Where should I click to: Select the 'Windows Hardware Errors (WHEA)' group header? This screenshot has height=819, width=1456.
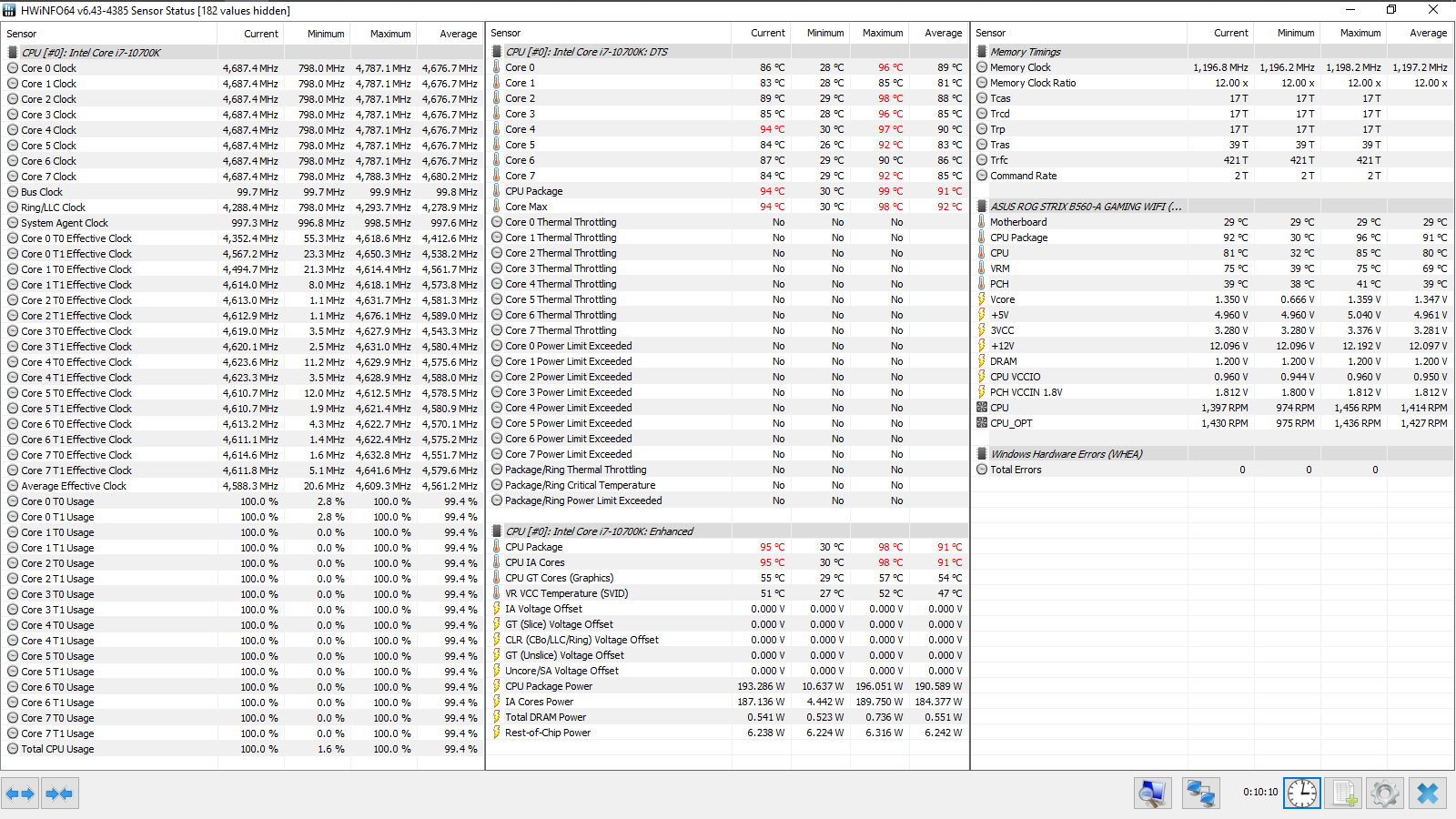[x=1213, y=454]
